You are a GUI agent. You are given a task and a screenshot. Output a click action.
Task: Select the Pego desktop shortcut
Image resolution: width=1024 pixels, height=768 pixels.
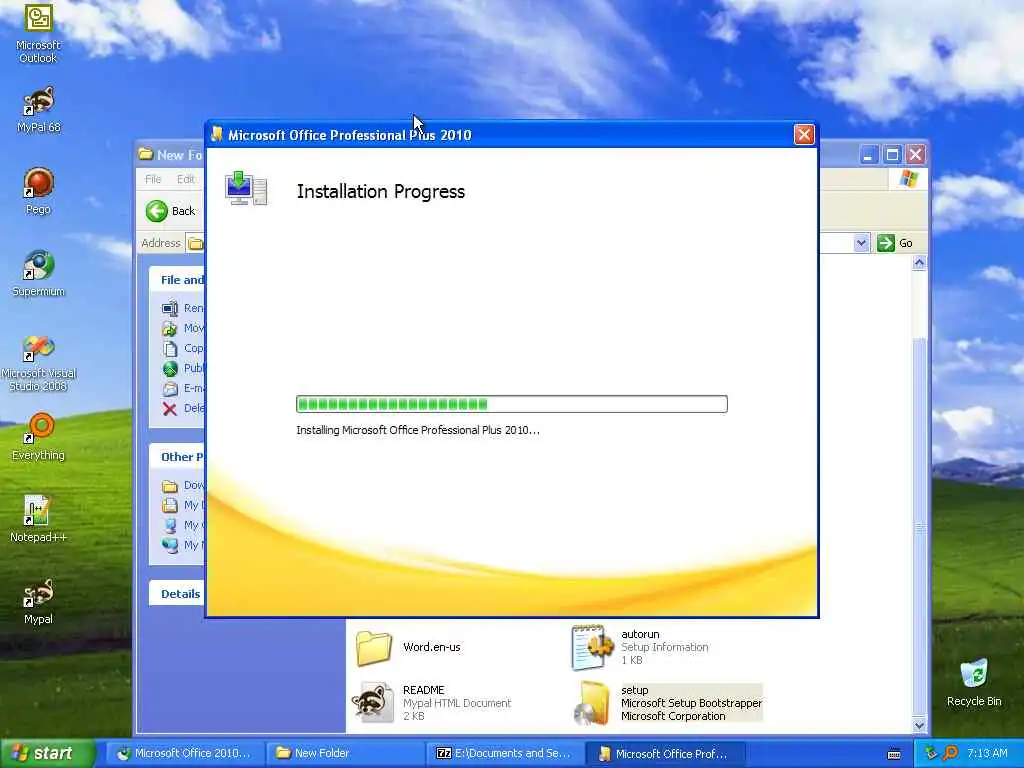38,191
